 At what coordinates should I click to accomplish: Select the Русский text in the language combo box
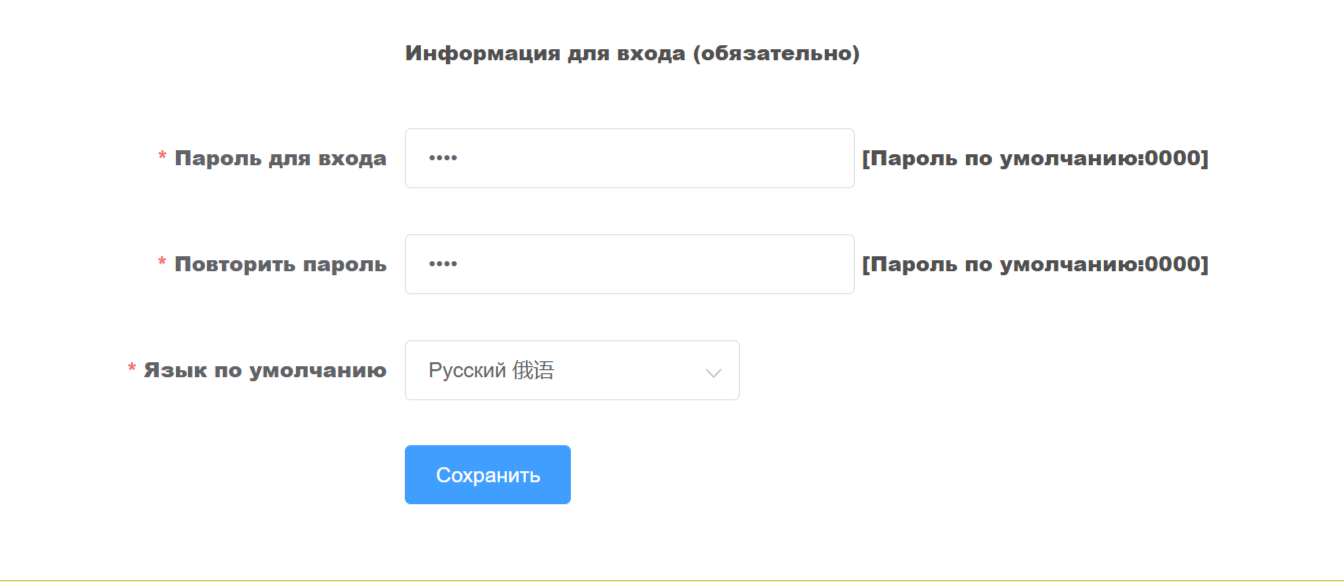coord(467,371)
